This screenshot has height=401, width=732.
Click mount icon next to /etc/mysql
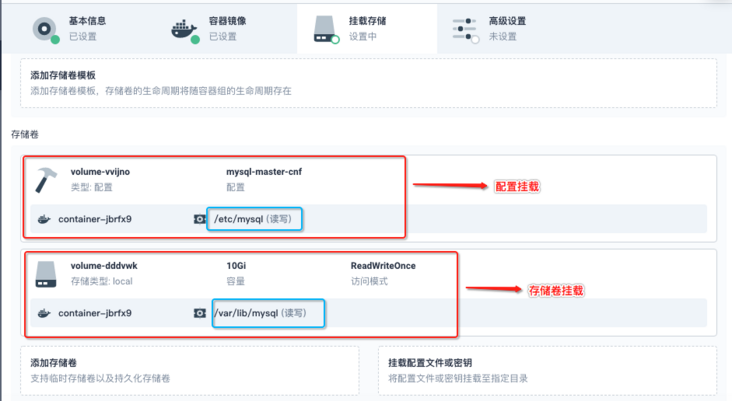coord(199,219)
